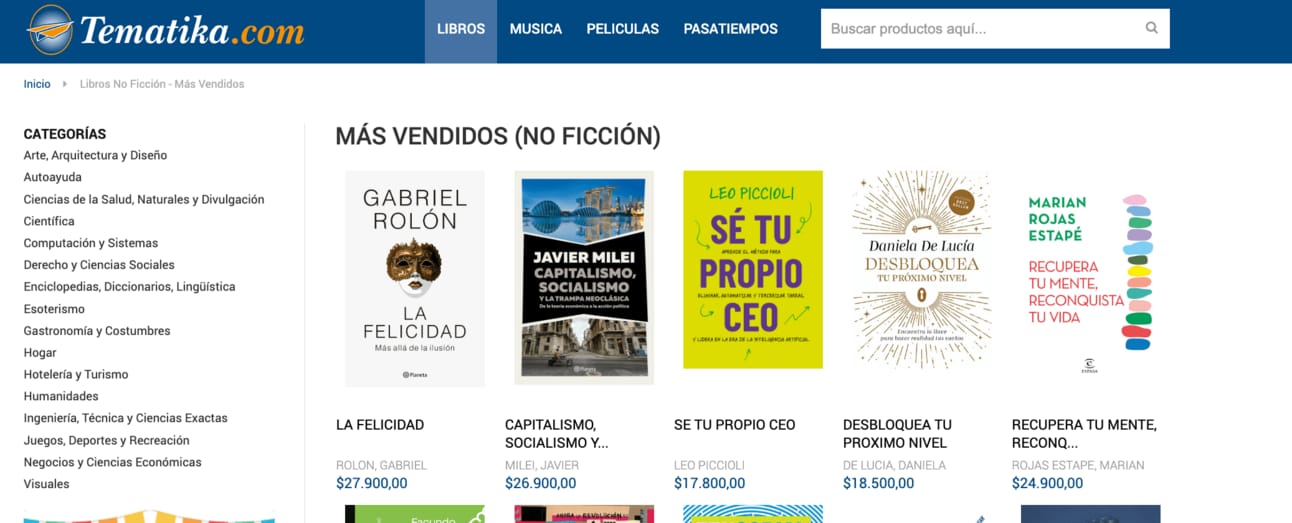Select the Autoayuda category
This screenshot has width=1292, height=523.
point(53,177)
